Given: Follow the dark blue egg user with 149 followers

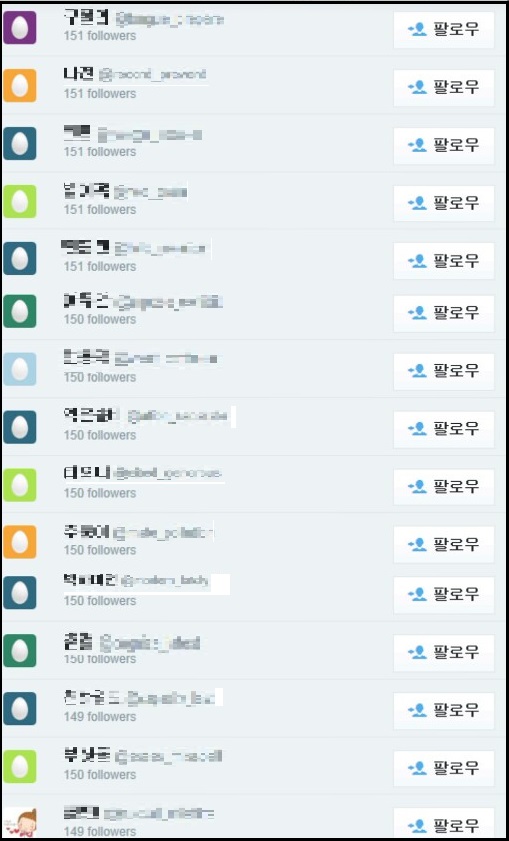Looking at the screenshot, I should pyautogui.click(x=444, y=711).
